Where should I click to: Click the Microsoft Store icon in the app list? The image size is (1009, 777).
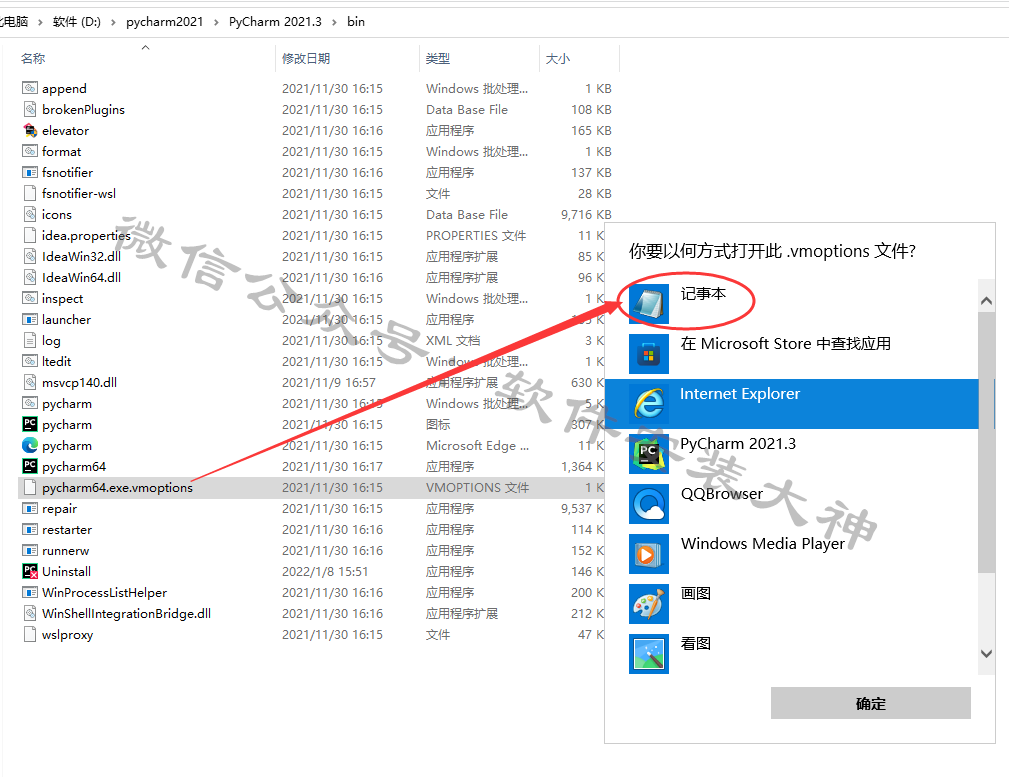coord(649,353)
